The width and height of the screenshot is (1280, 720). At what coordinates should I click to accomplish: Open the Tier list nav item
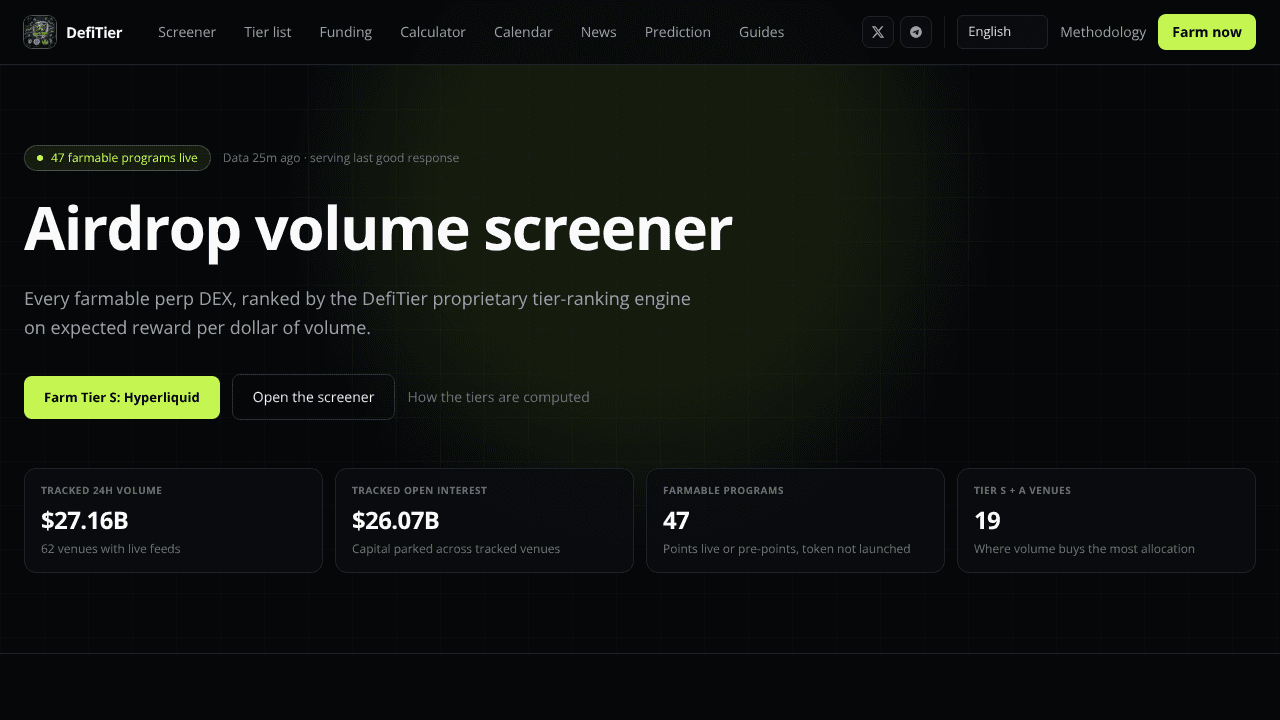(x=268, y=32)
